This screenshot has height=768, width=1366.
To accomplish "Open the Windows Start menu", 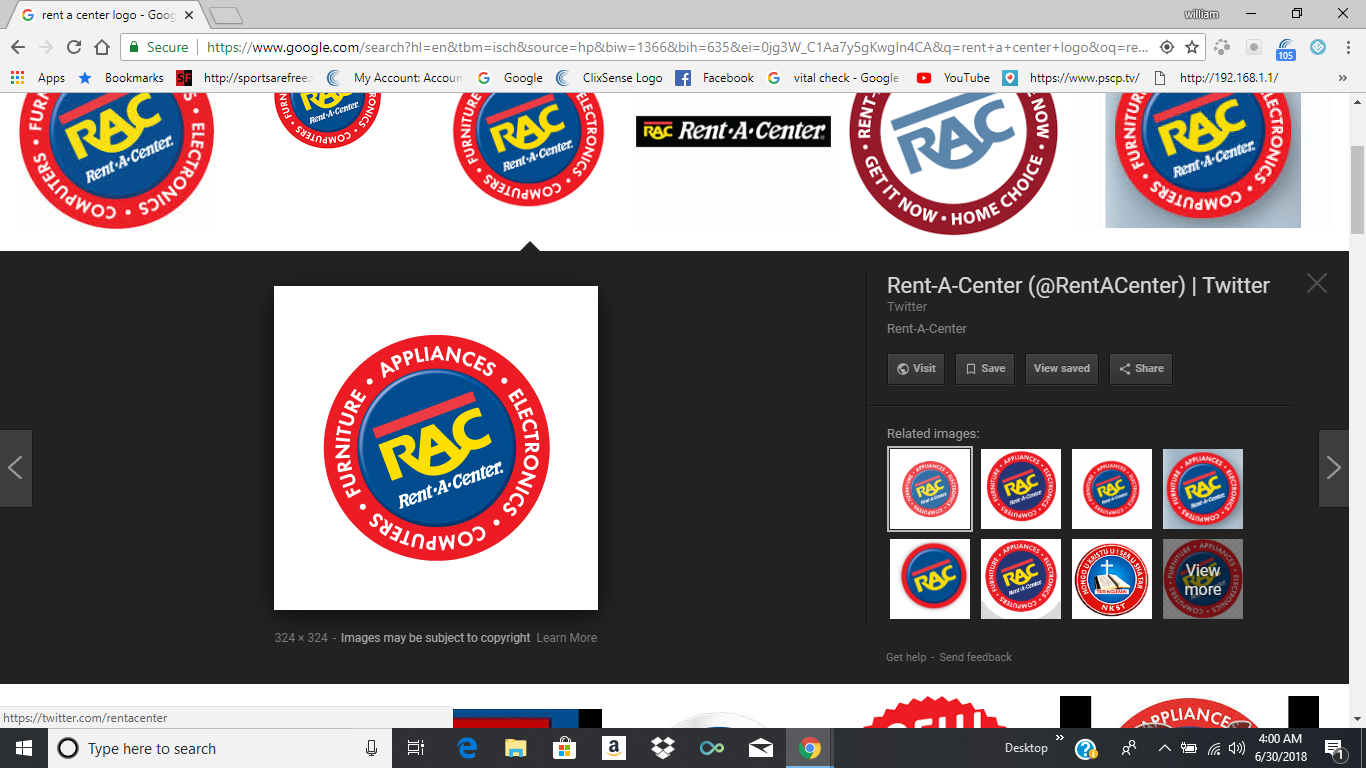I will point(23,748).
